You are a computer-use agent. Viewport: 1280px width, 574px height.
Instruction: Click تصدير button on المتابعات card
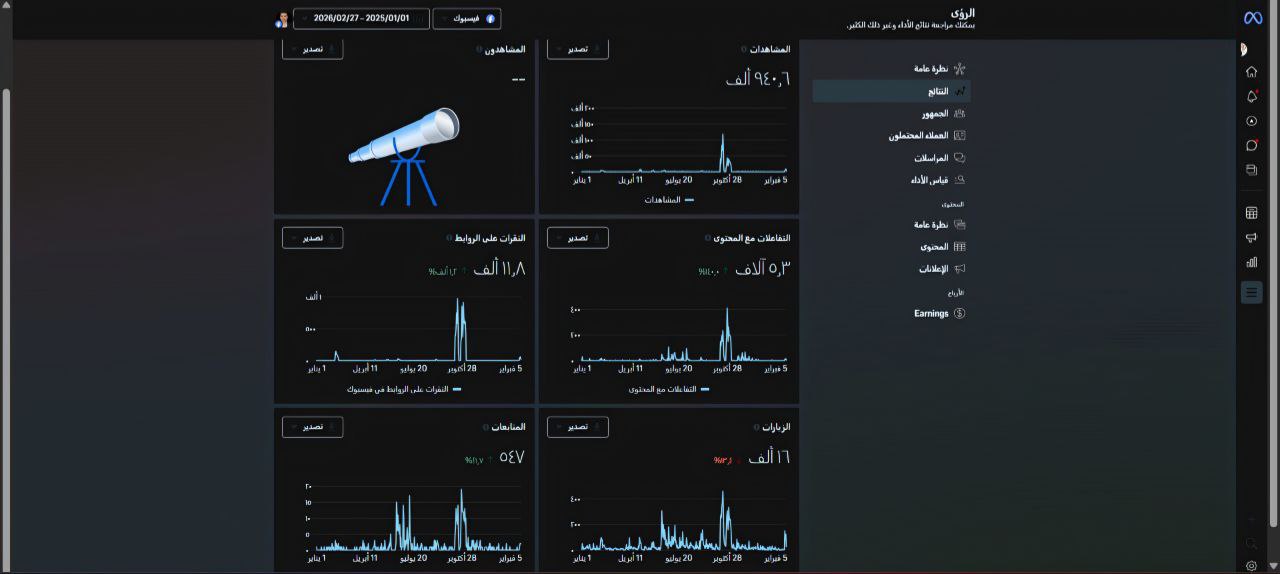[312, 427]
